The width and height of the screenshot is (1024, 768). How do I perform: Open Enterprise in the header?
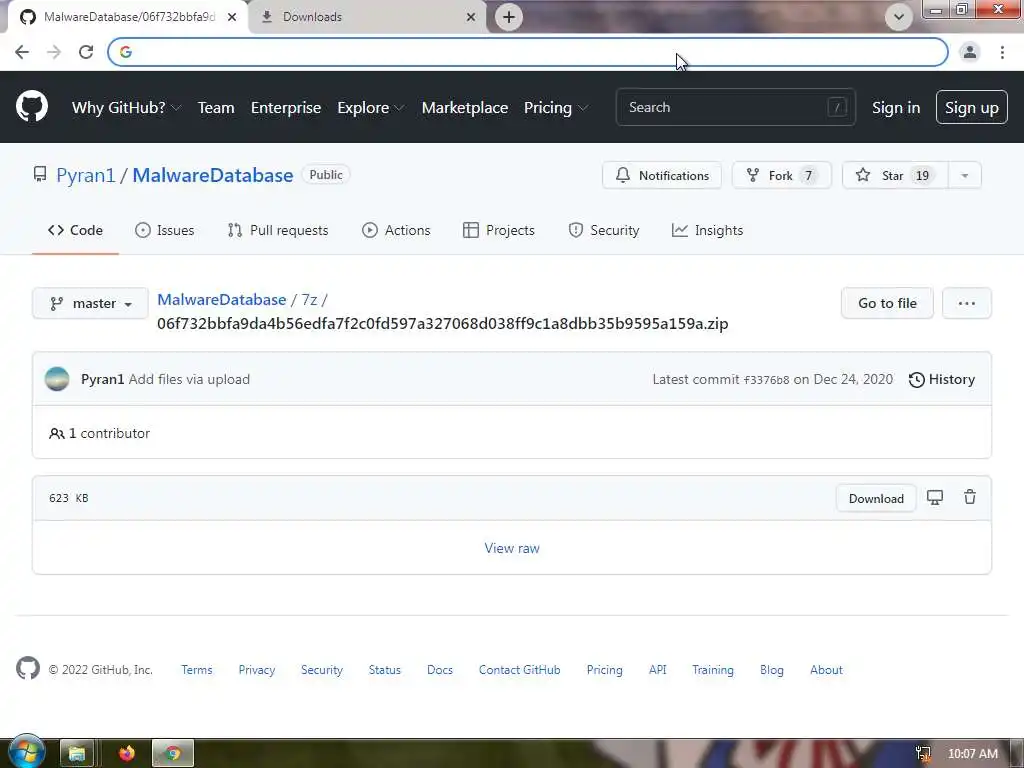(286, 108)
